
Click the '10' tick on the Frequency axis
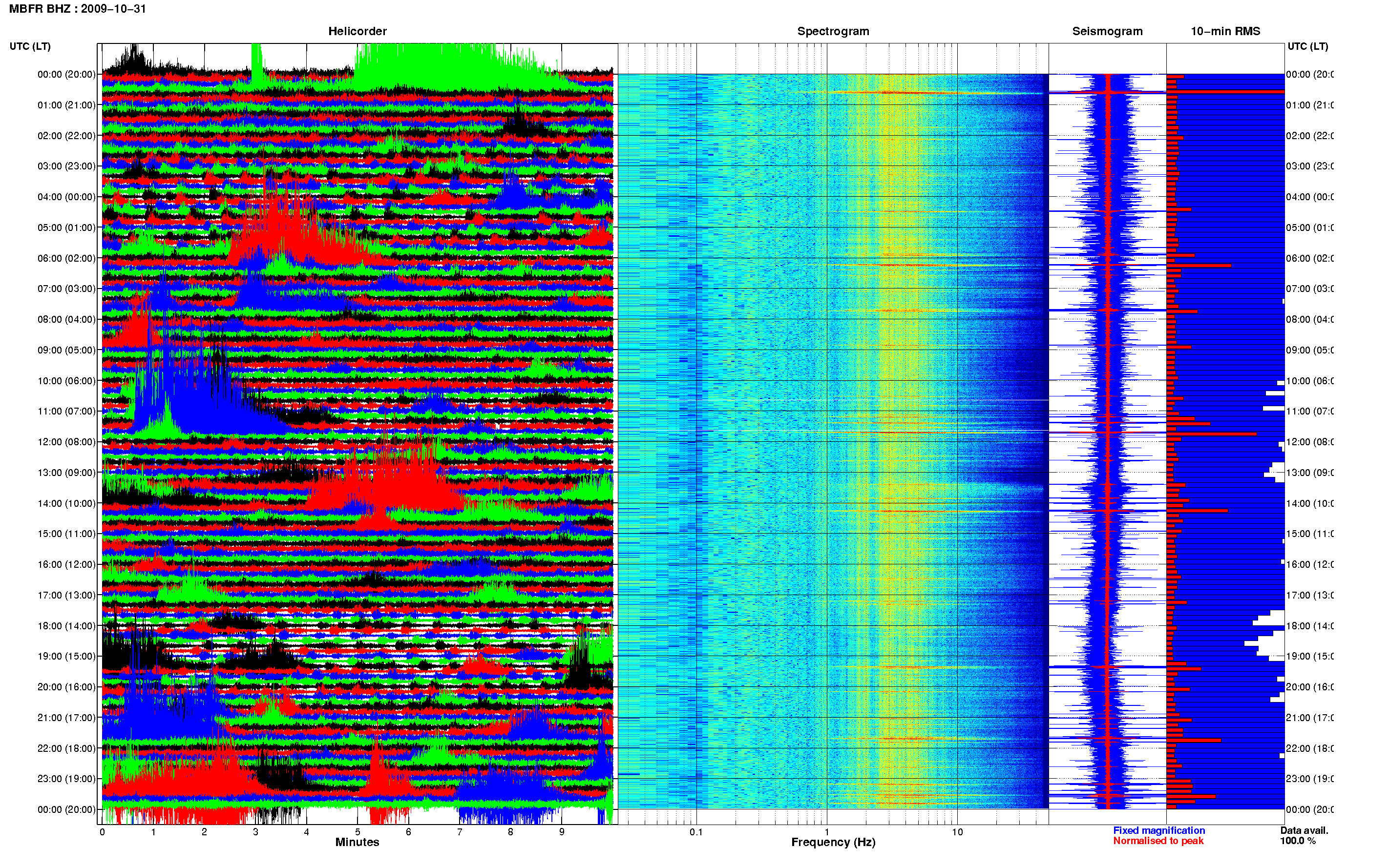(x=957, y=832)
